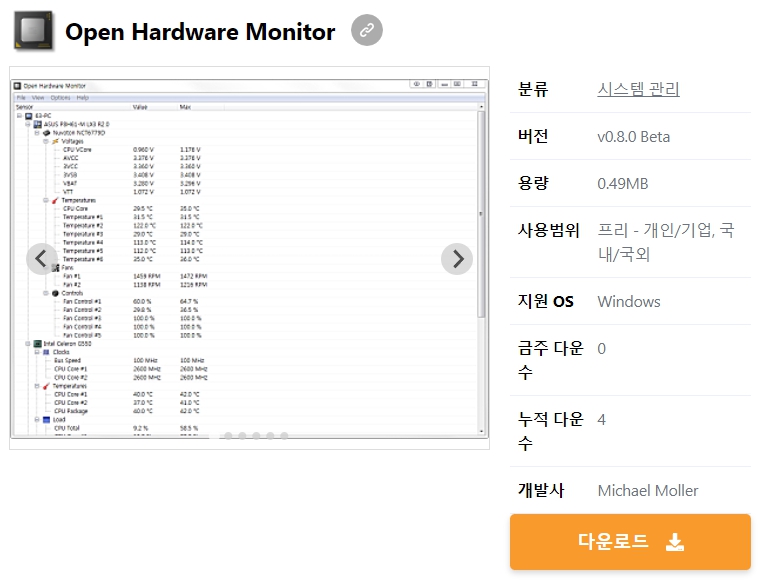Click the 개발사 label

pyautogui.click(x=540, y=490)
